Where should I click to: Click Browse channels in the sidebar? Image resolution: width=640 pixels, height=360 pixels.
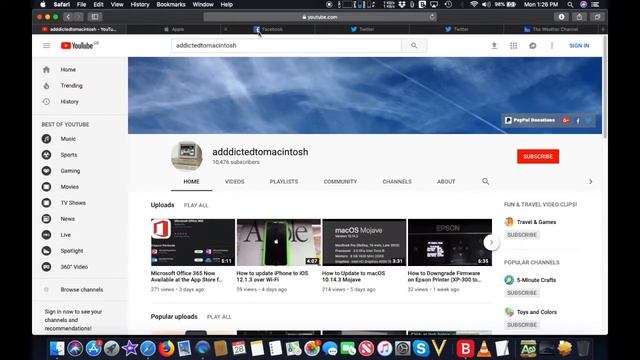[82, 289]
